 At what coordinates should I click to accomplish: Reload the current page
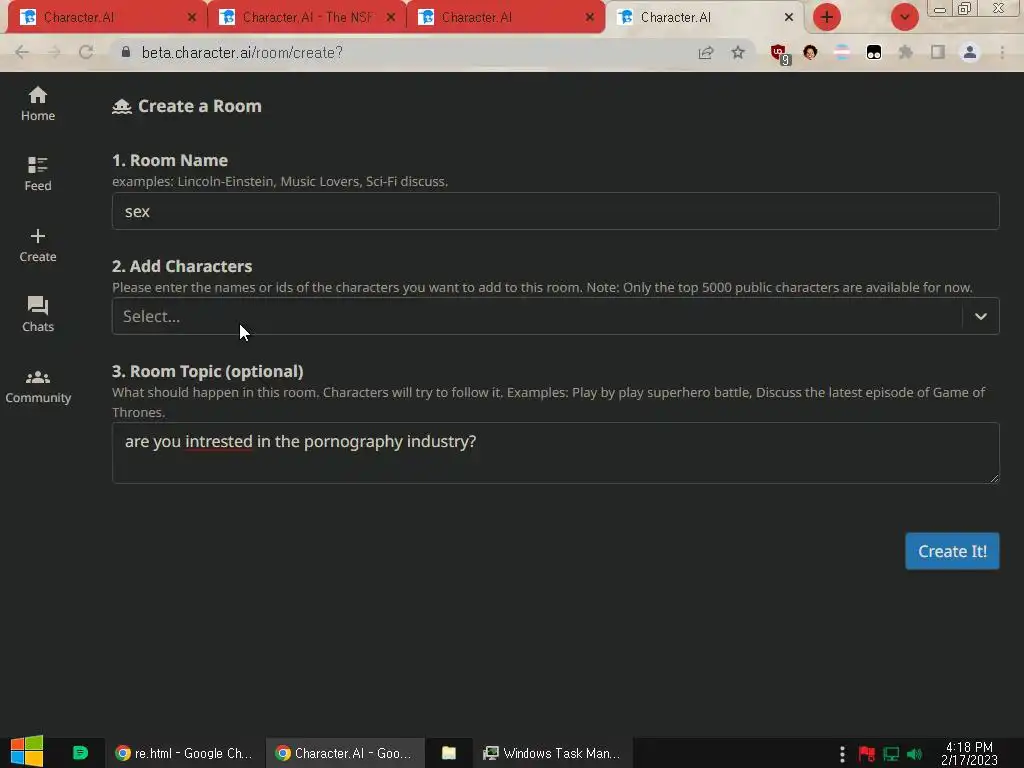[86, 53]
